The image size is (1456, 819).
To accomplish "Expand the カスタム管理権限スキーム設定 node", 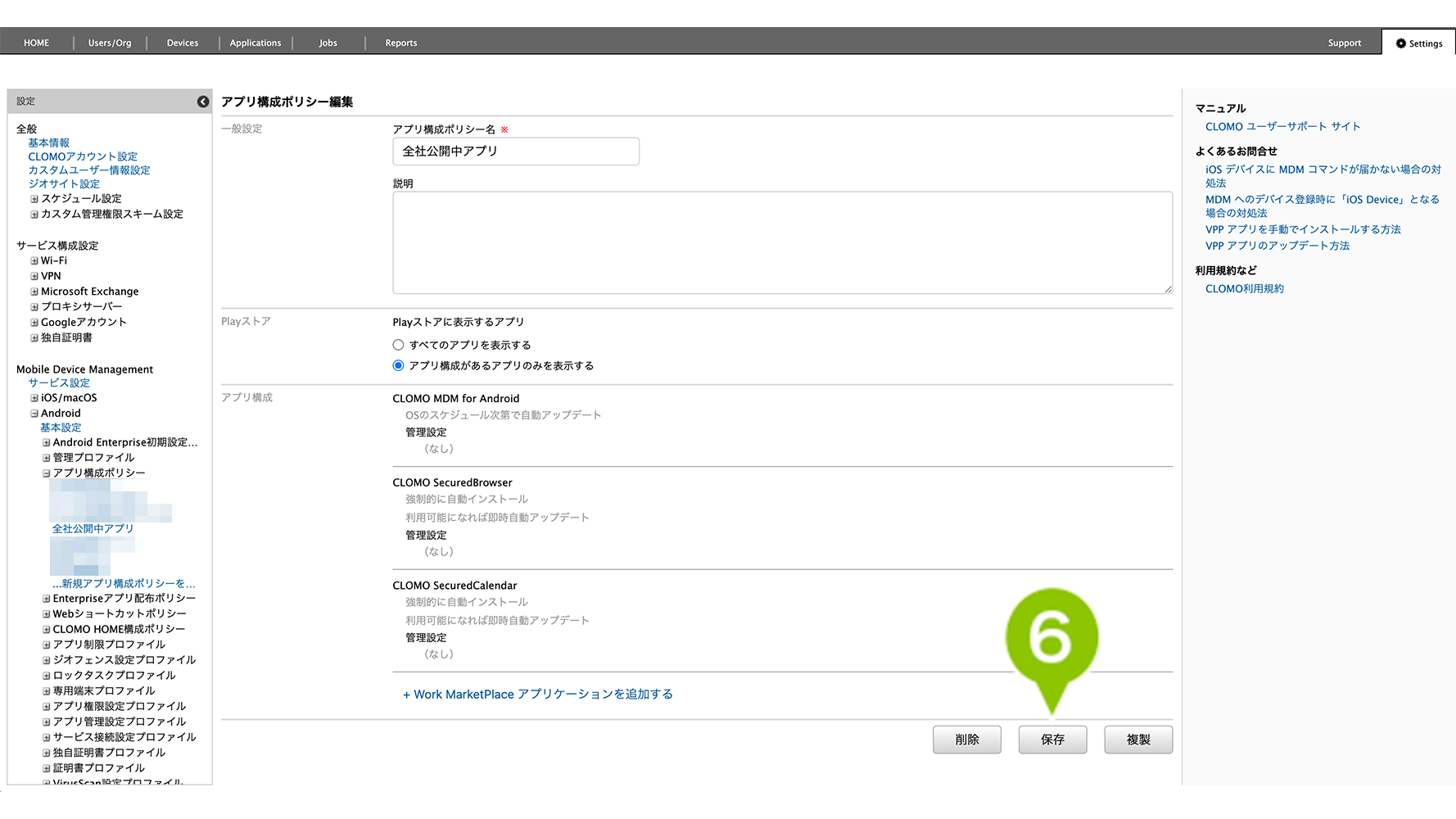I will (x=34, y=215).
